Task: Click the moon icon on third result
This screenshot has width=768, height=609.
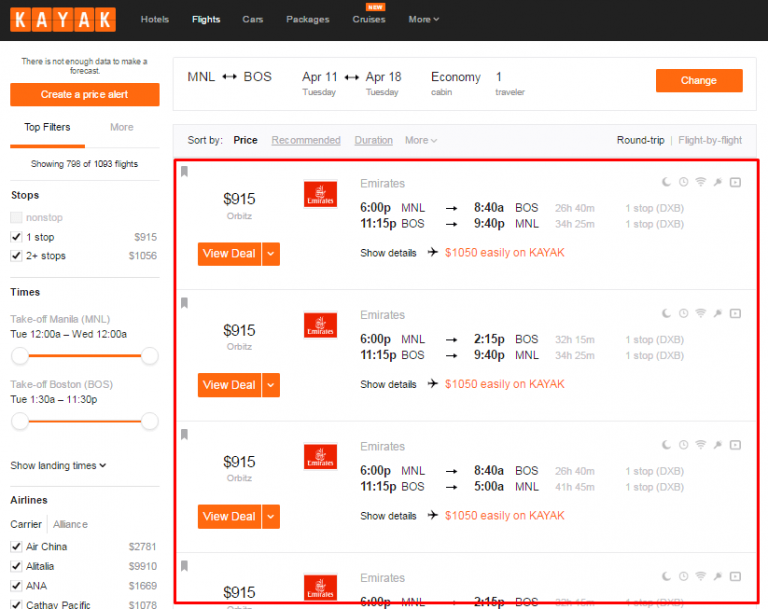Action: coord(666,445)
